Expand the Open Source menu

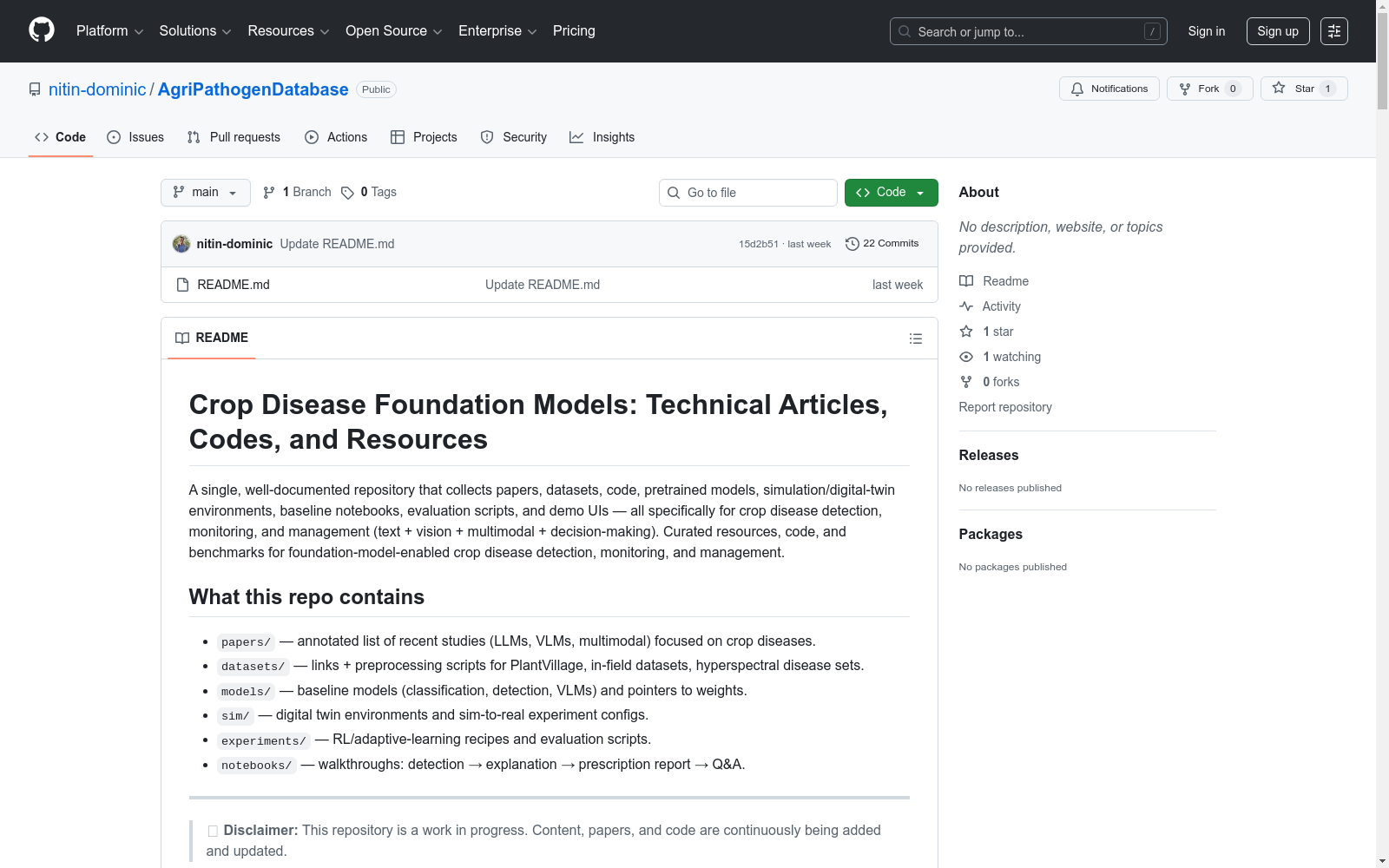tap(394, 31)
